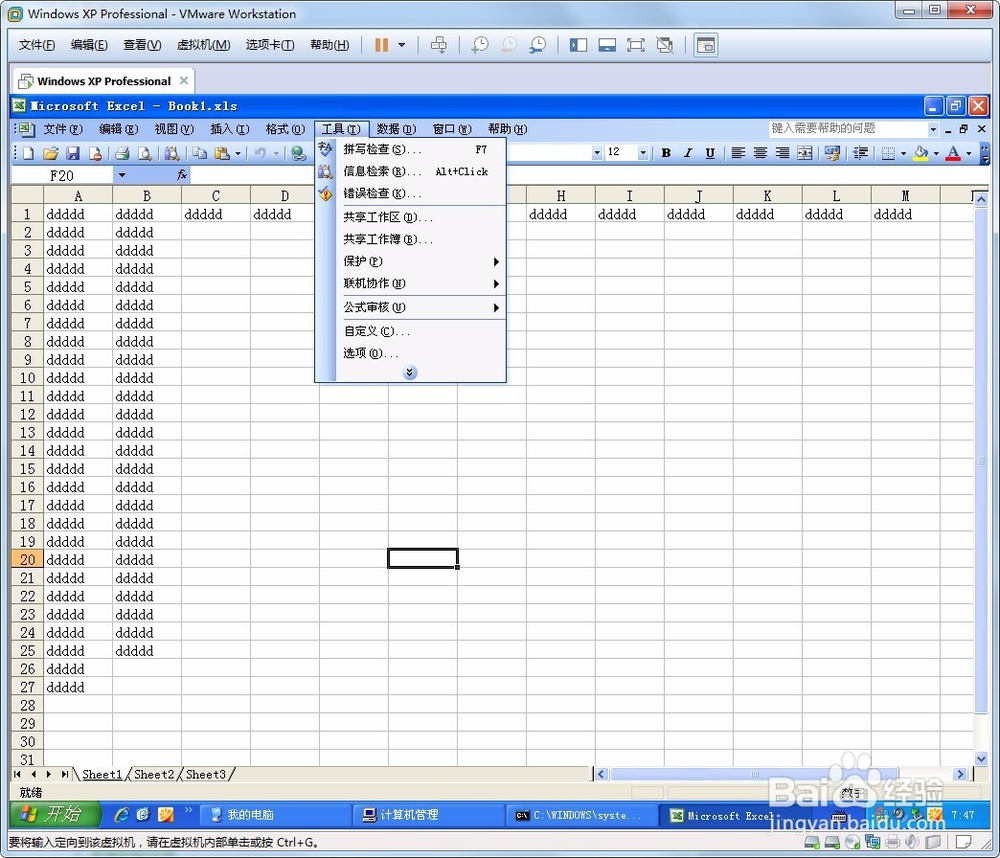Click the Decrease Indent icon
This screenshot has width=1000, height=858.
[860, 153]
